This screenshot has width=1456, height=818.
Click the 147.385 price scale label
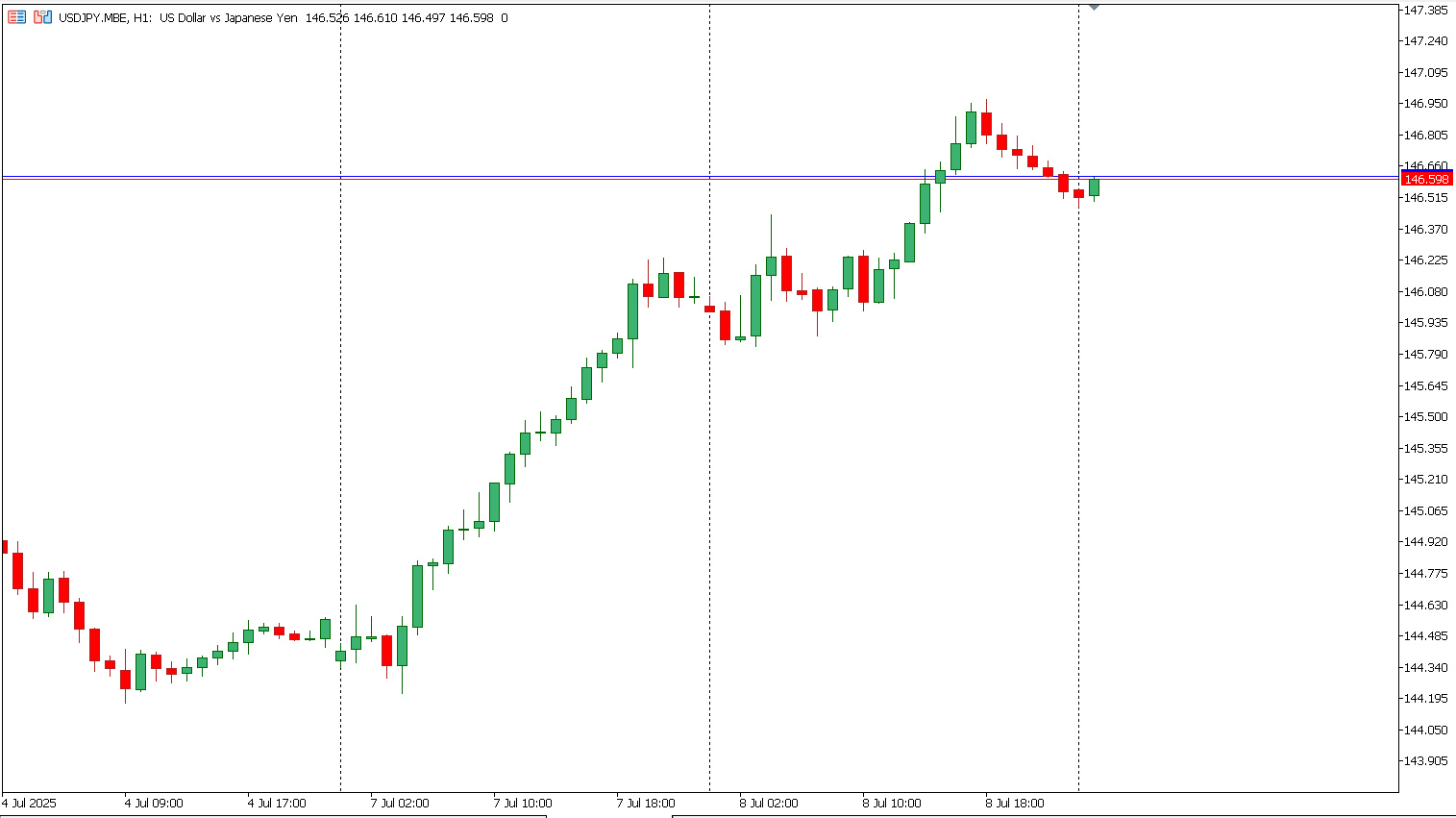[x=1426, y=10]
